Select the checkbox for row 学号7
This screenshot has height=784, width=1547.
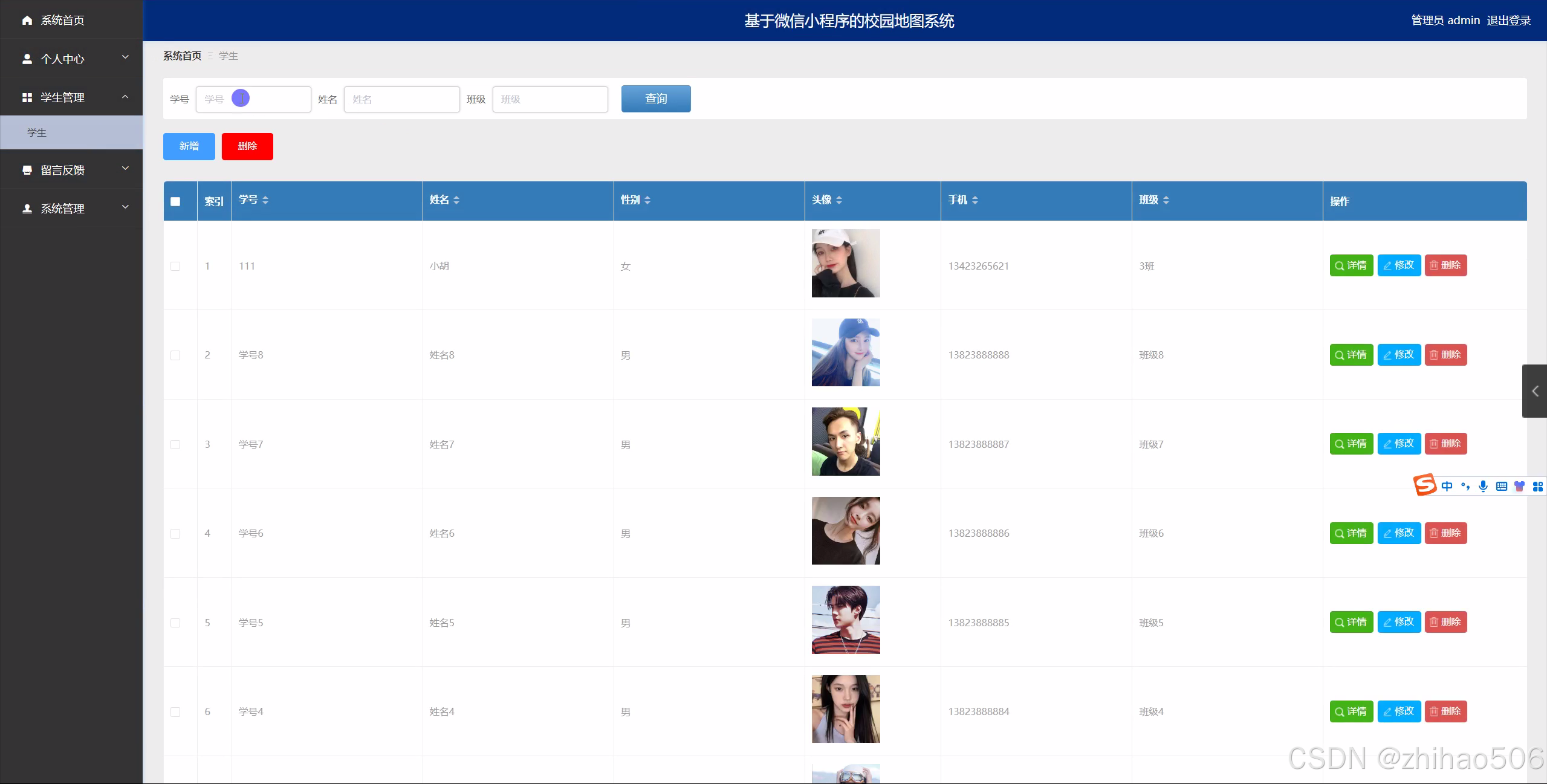(x=175, y=444)
